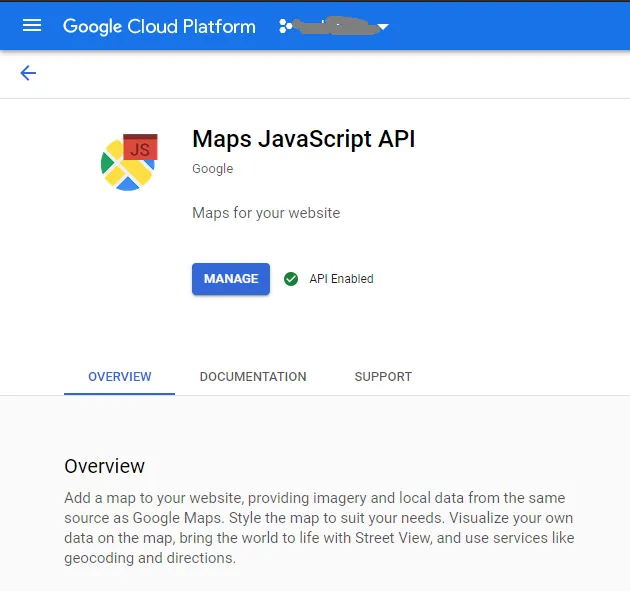The image size is (630, 591).
Task: Click the Maps JavaScript API logo
Action: [129, 162]
